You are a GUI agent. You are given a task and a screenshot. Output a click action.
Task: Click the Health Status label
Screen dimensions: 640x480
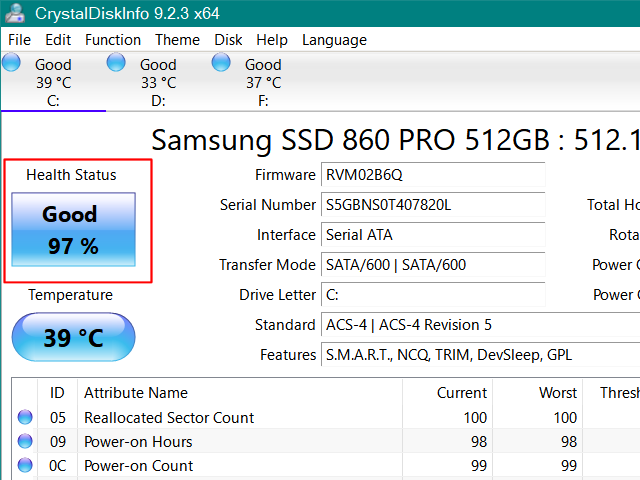(71, 175)
